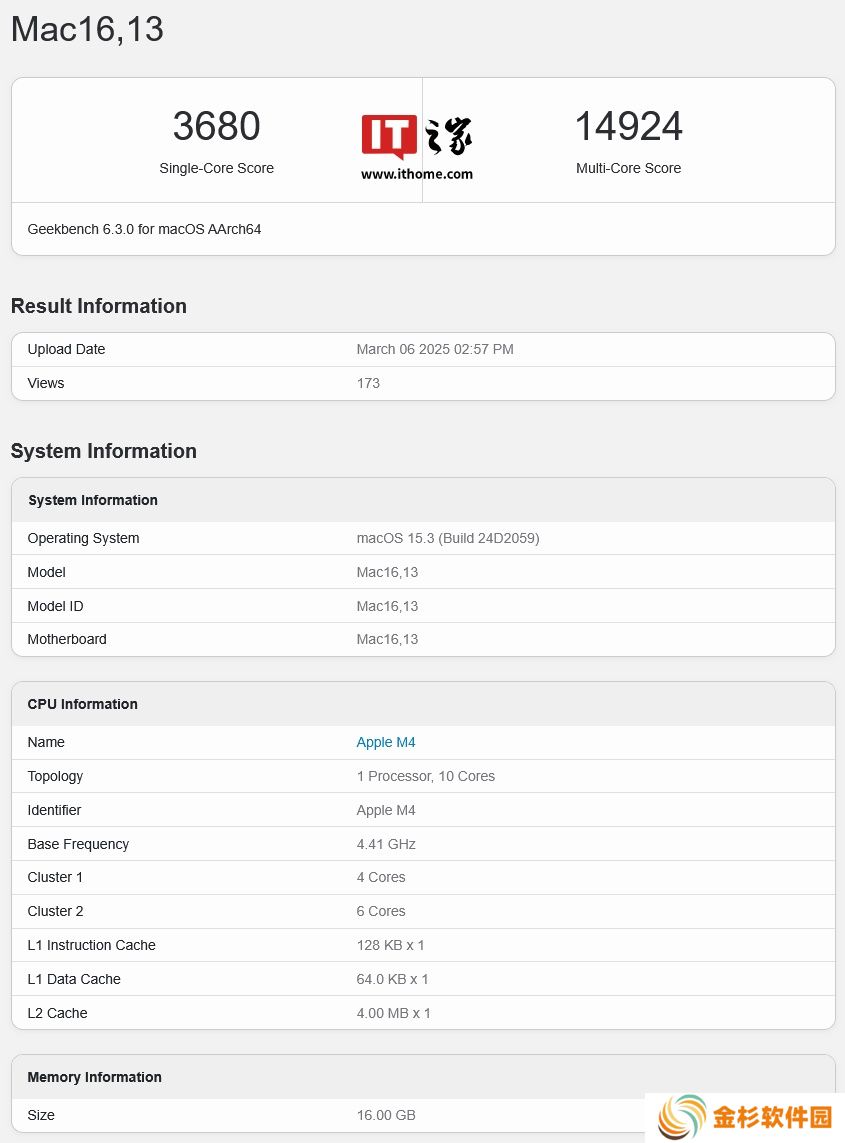
Task: Click the Model ID label
Action: click(x=55, y=606)
